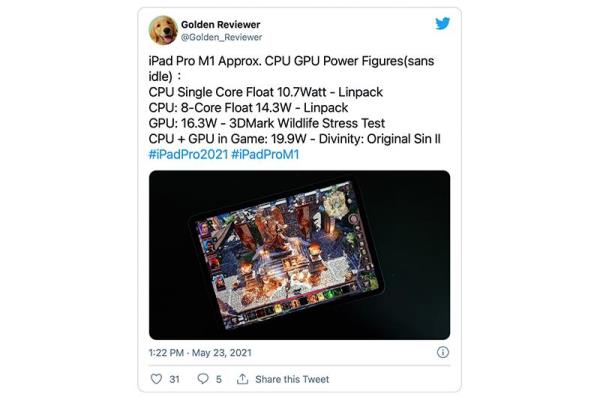Click the share upload arrow icon
600x400 pixels.
[242, 379]
